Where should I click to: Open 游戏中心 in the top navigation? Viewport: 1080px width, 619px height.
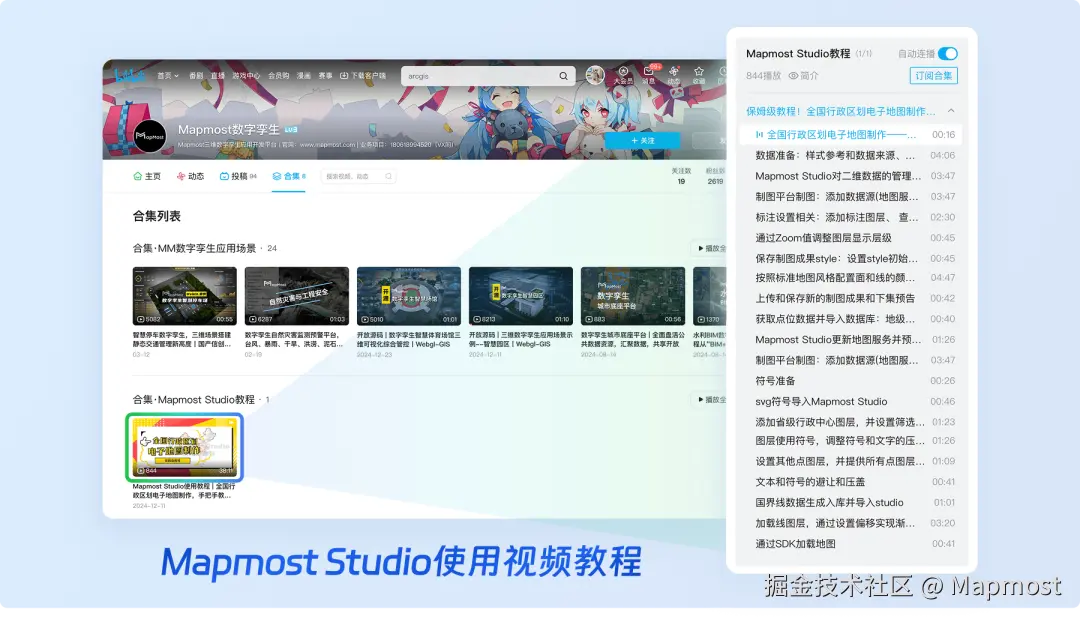(x=246, y=76)
